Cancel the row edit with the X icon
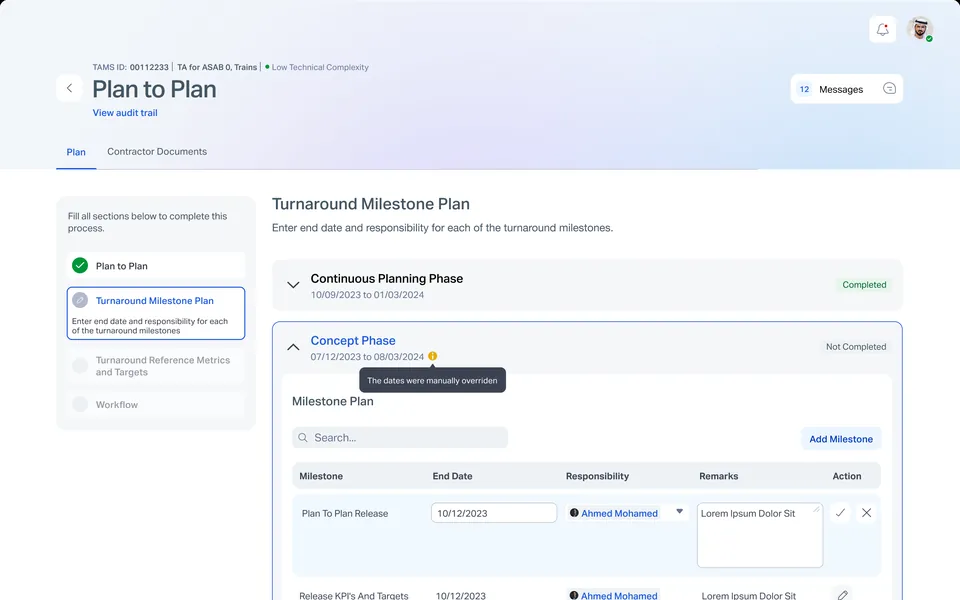 pos(866,513)
